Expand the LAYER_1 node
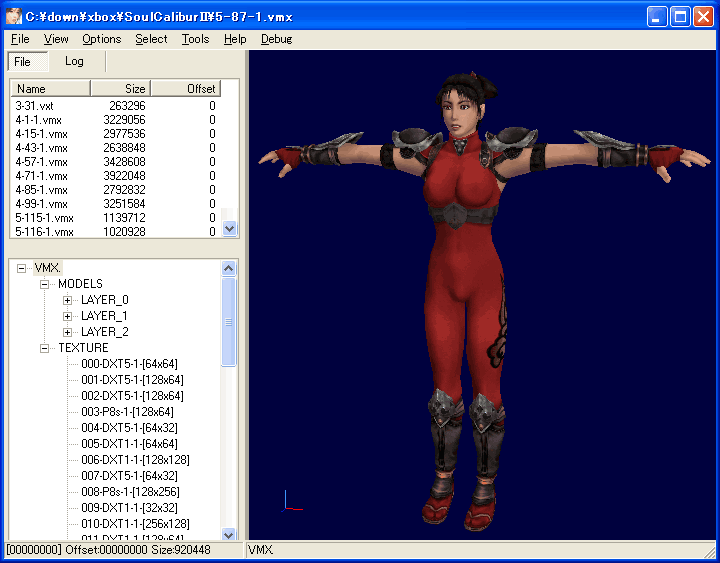This screenshot has height=563, width=720. click(68, 316)
